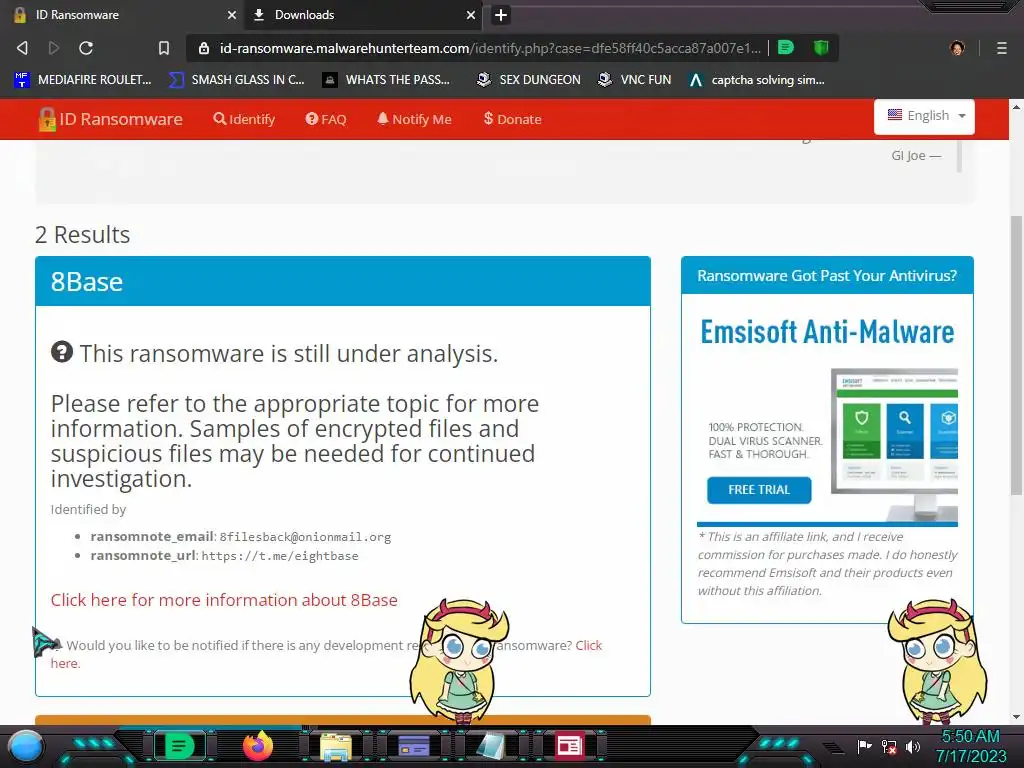Open the captcha solving sim... bookmark
The width and height of the screenshot is (1024, 768).
(757, 80)
